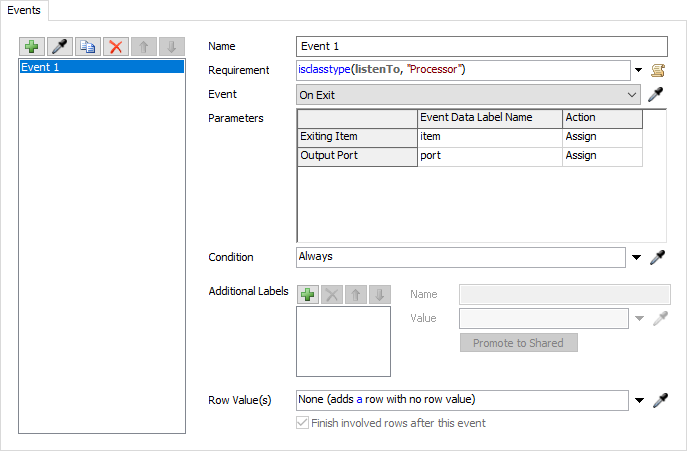Select Event 1 in the events list

102,67
